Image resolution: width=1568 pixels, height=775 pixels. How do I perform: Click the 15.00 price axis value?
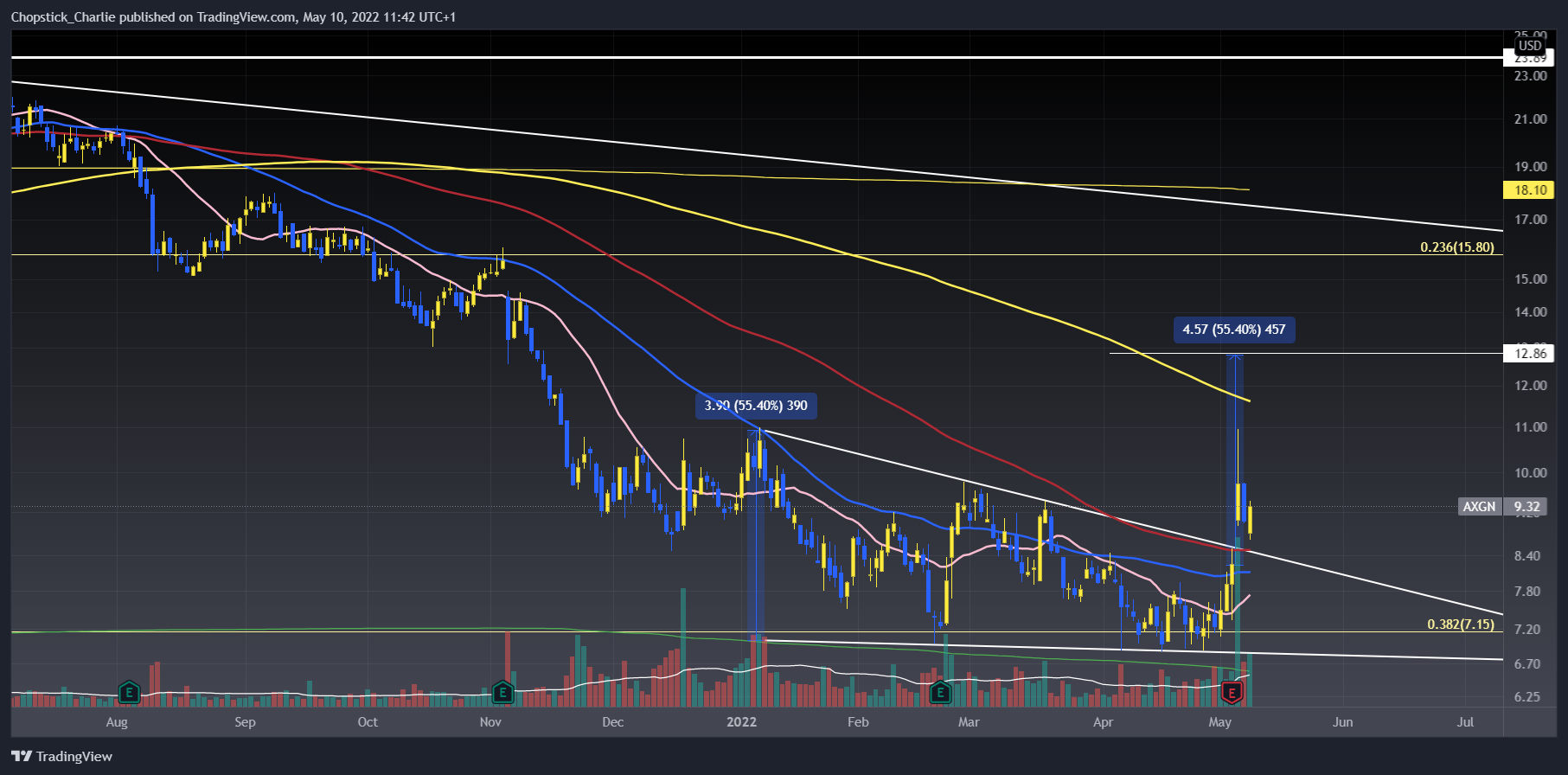1530,279
